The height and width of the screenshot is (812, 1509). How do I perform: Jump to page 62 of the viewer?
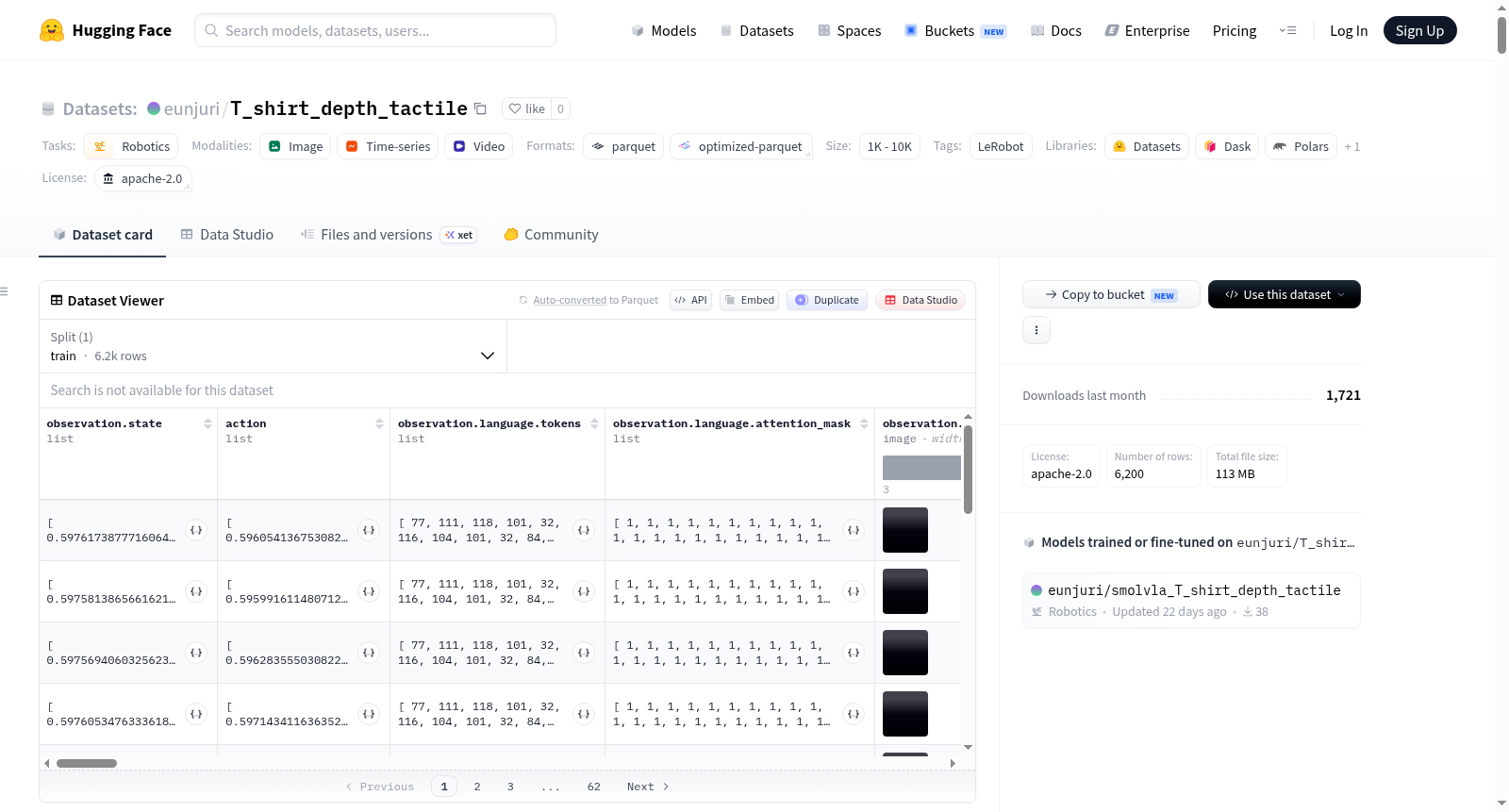click(594, 787)
